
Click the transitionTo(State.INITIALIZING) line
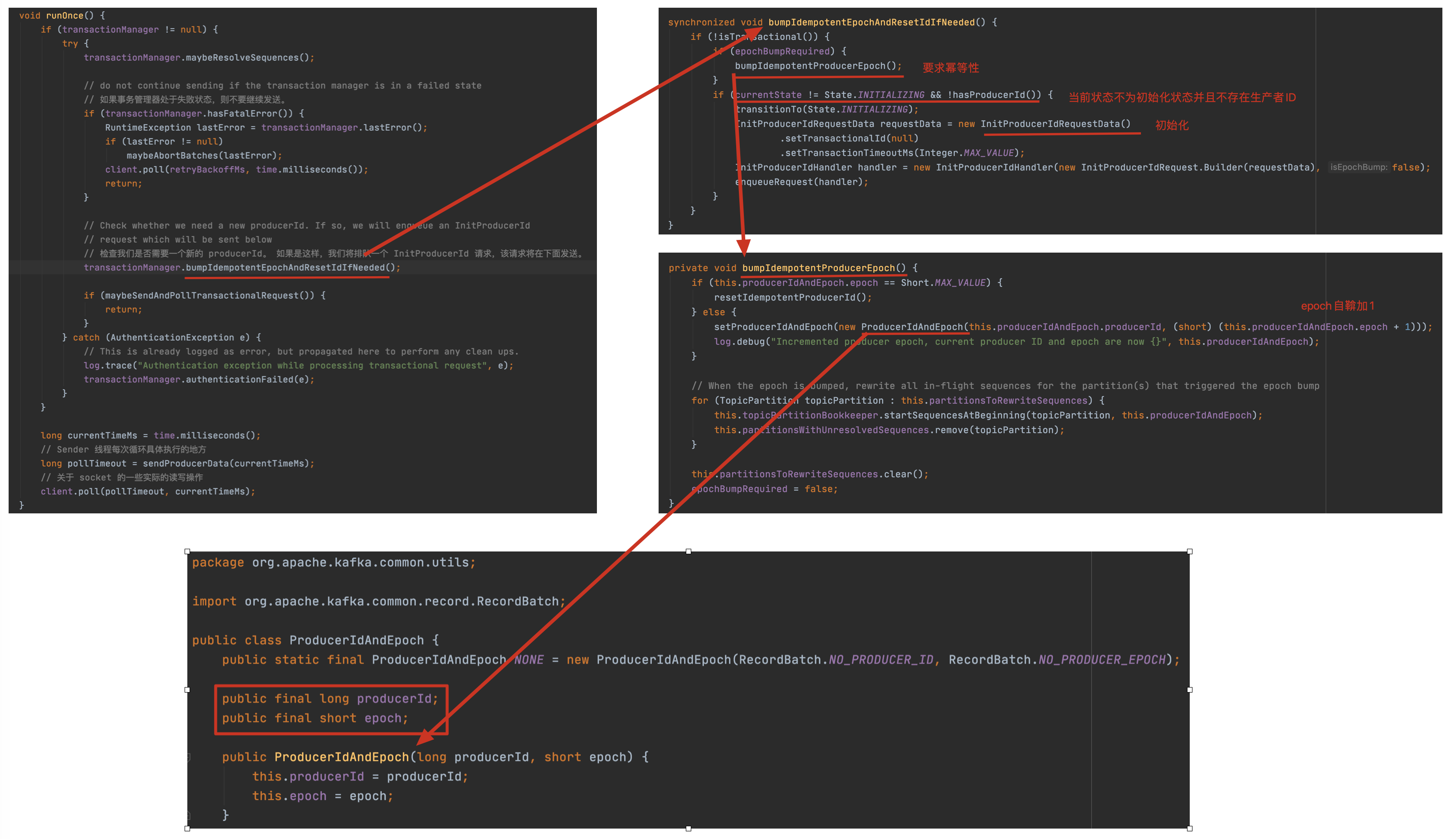click(827, 109)
